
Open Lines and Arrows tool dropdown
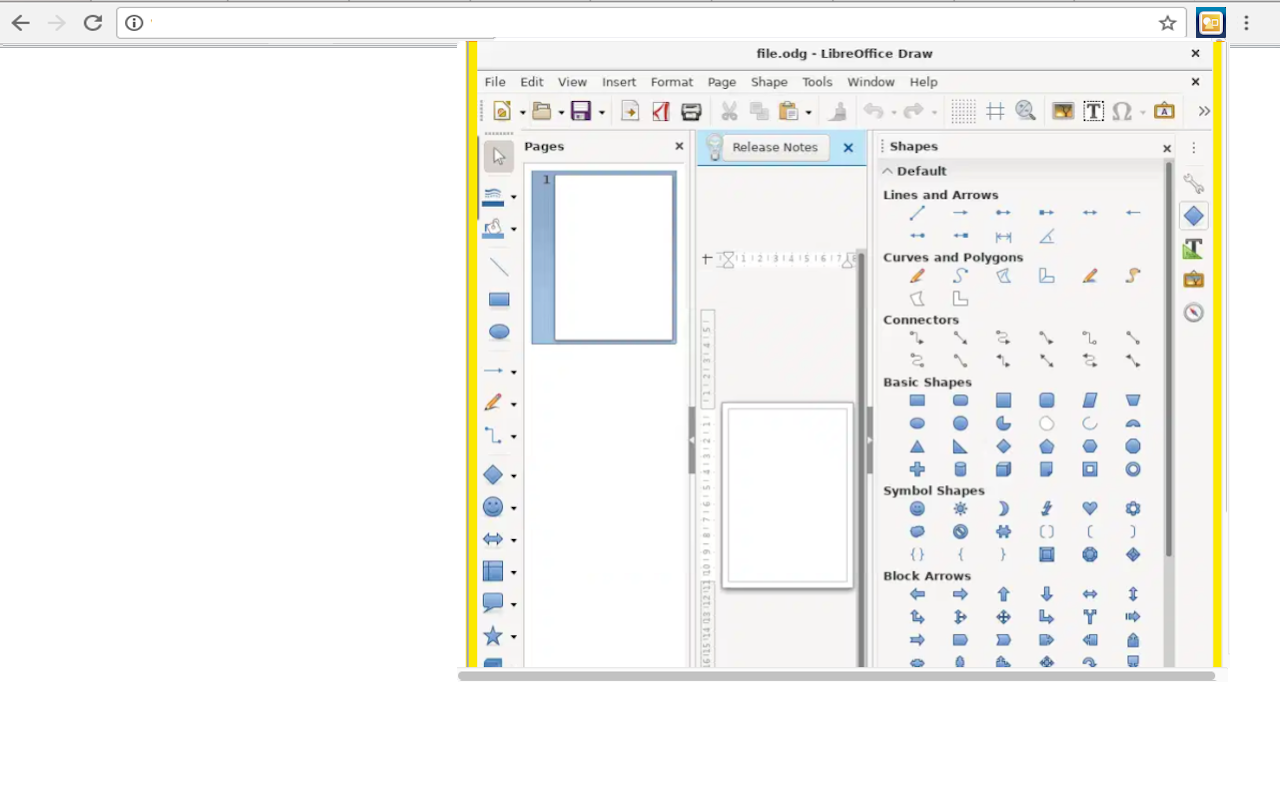[x=514, y=372]
